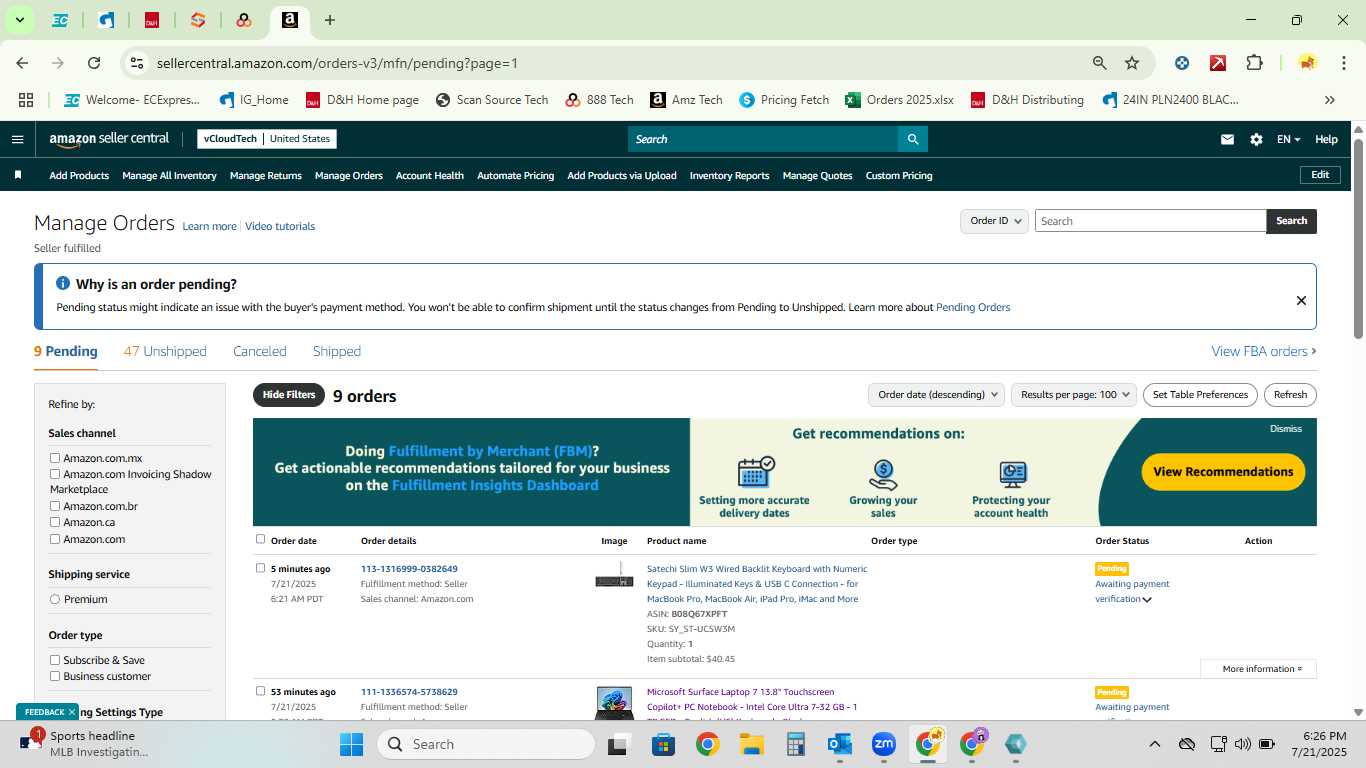Viewport: 1366px width, 768px height.
Task: Select order 111-1336574-5738629 checkbox
Action: 260,691
